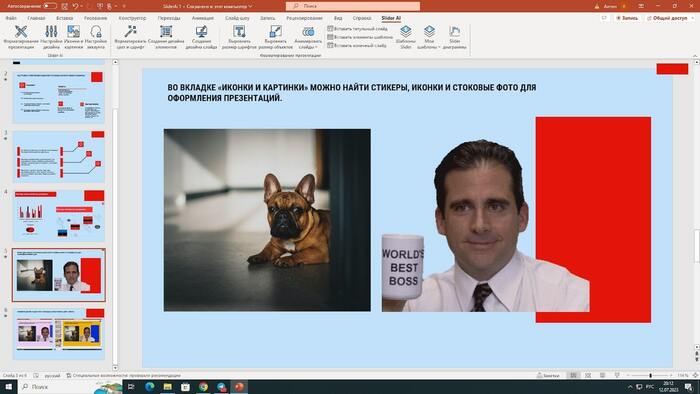
Task: Click the русский language indicator in the status bar
Action: [52, 376]
